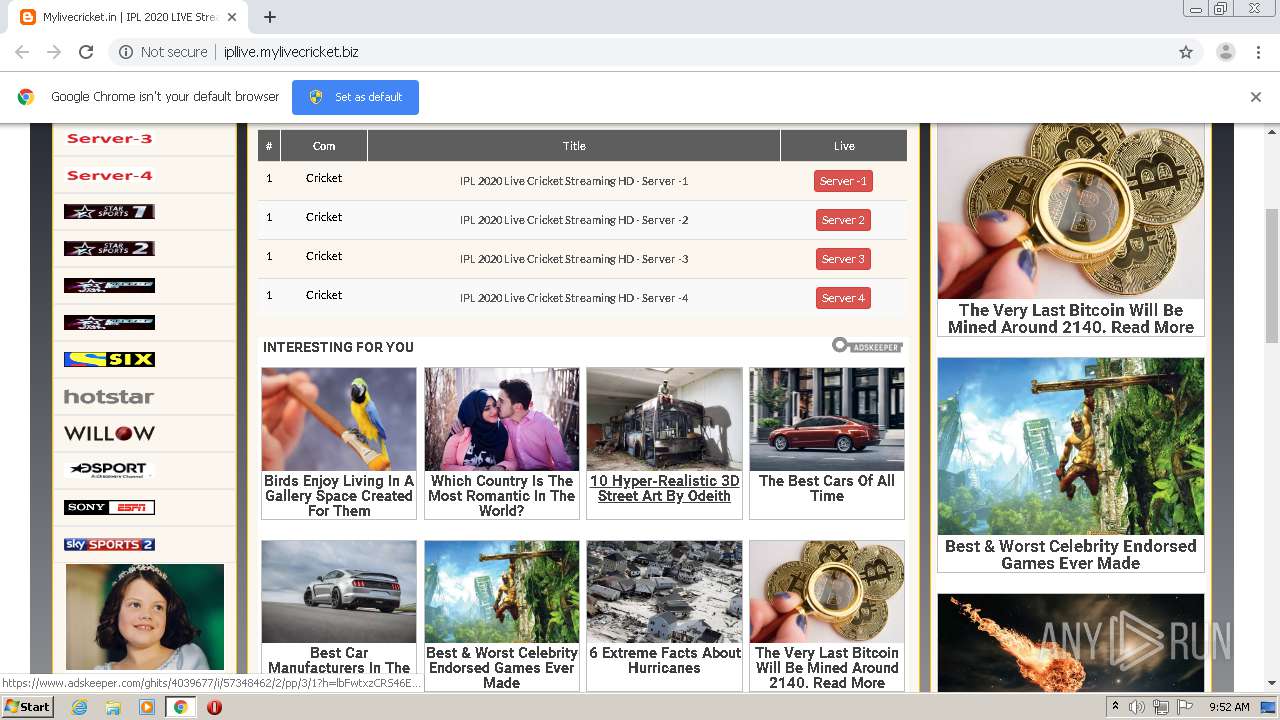Click the browser back arrow
Viewport: 1280px width, 720px height.
click(x=22, y=52)
